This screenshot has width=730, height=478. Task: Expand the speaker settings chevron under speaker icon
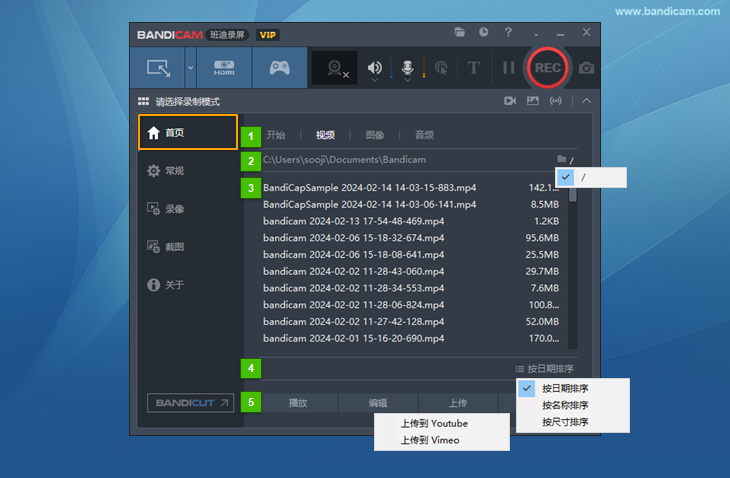375,80
